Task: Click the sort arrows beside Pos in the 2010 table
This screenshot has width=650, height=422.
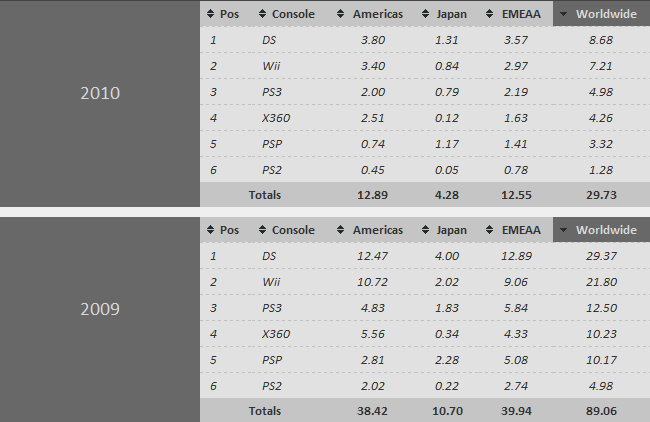Action: coord(210,14)
